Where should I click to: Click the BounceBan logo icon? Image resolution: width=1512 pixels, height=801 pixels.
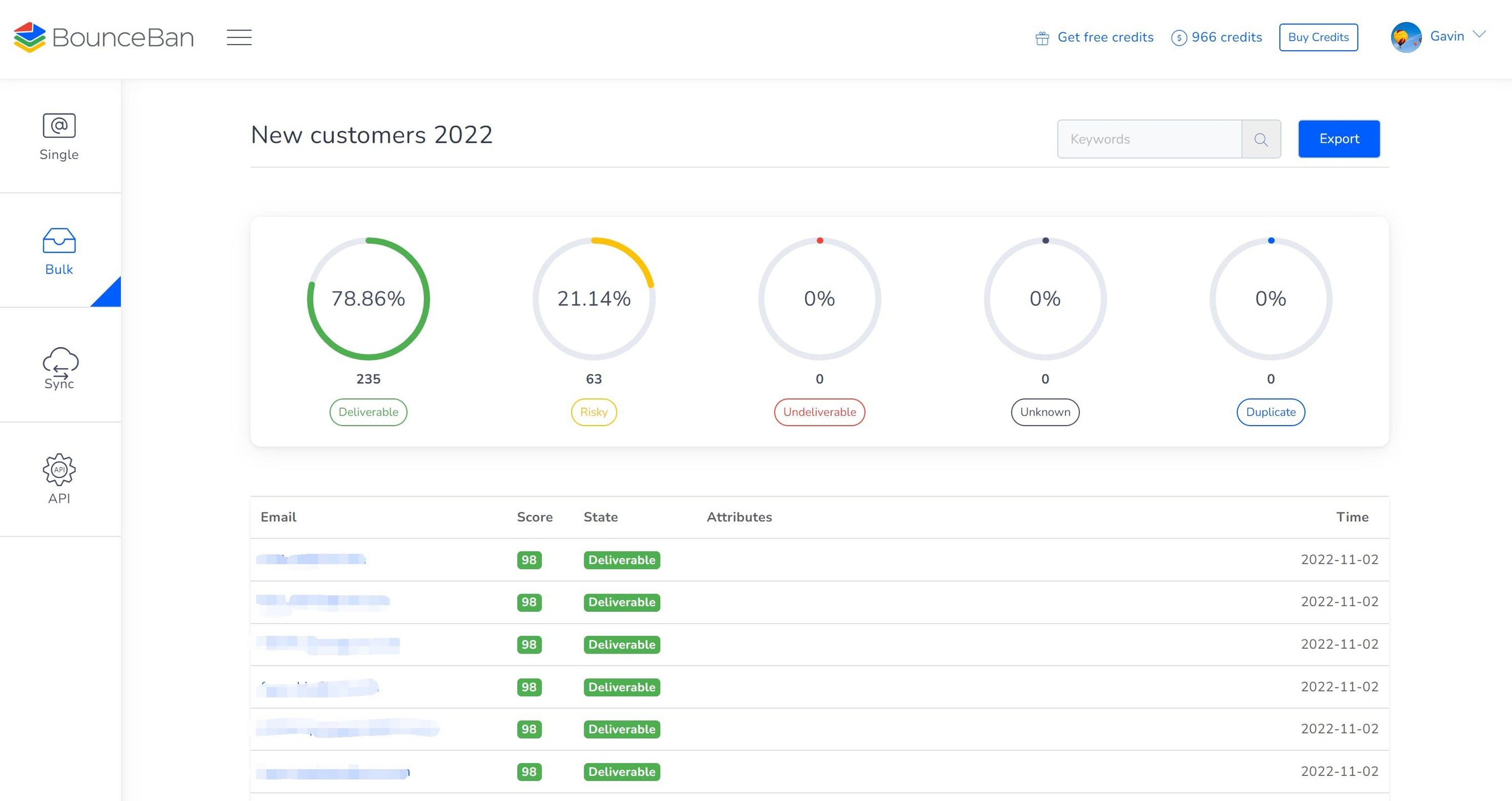29,37
